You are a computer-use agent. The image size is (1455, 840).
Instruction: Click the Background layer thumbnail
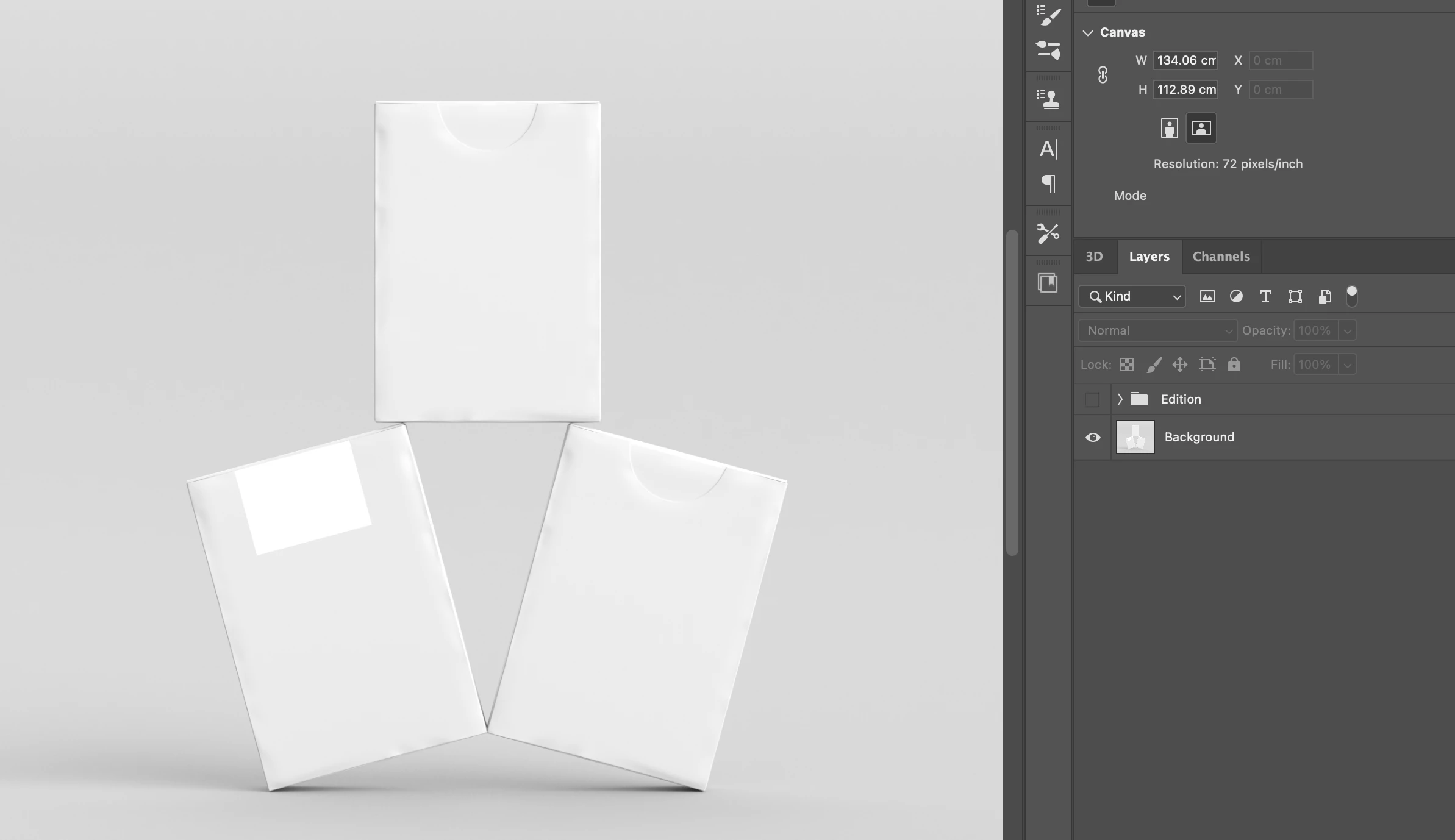(x=1135, y=438)
